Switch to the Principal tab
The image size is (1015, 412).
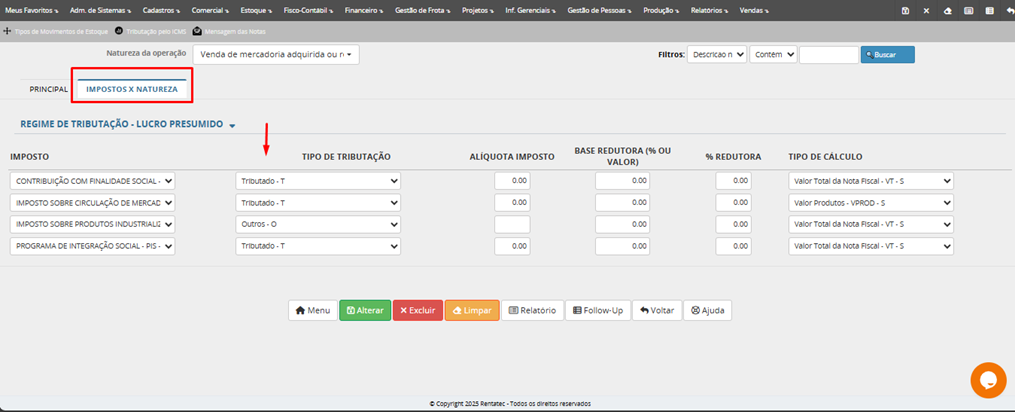pos(48,89)
